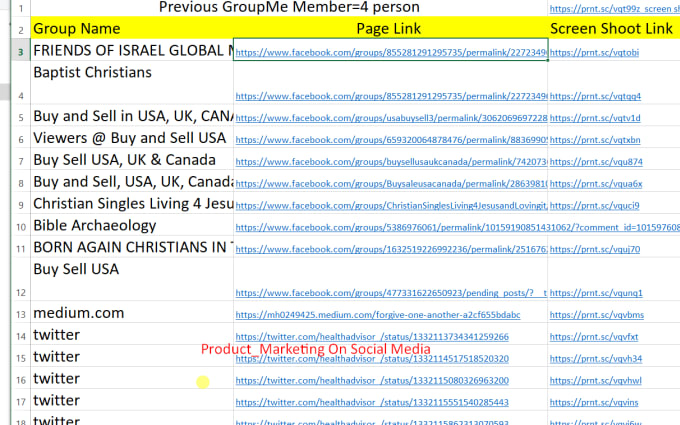Open the prnt.sc/vqtobi screenshot link

click(x=594, y=52)
